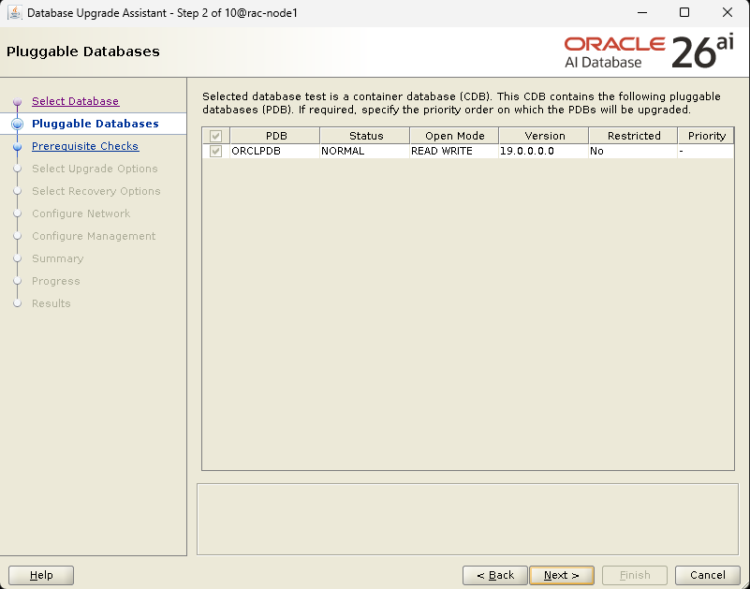Click the NORMAL status cell
This screenshot has width=750, height=589.
(x=365, y=151)
